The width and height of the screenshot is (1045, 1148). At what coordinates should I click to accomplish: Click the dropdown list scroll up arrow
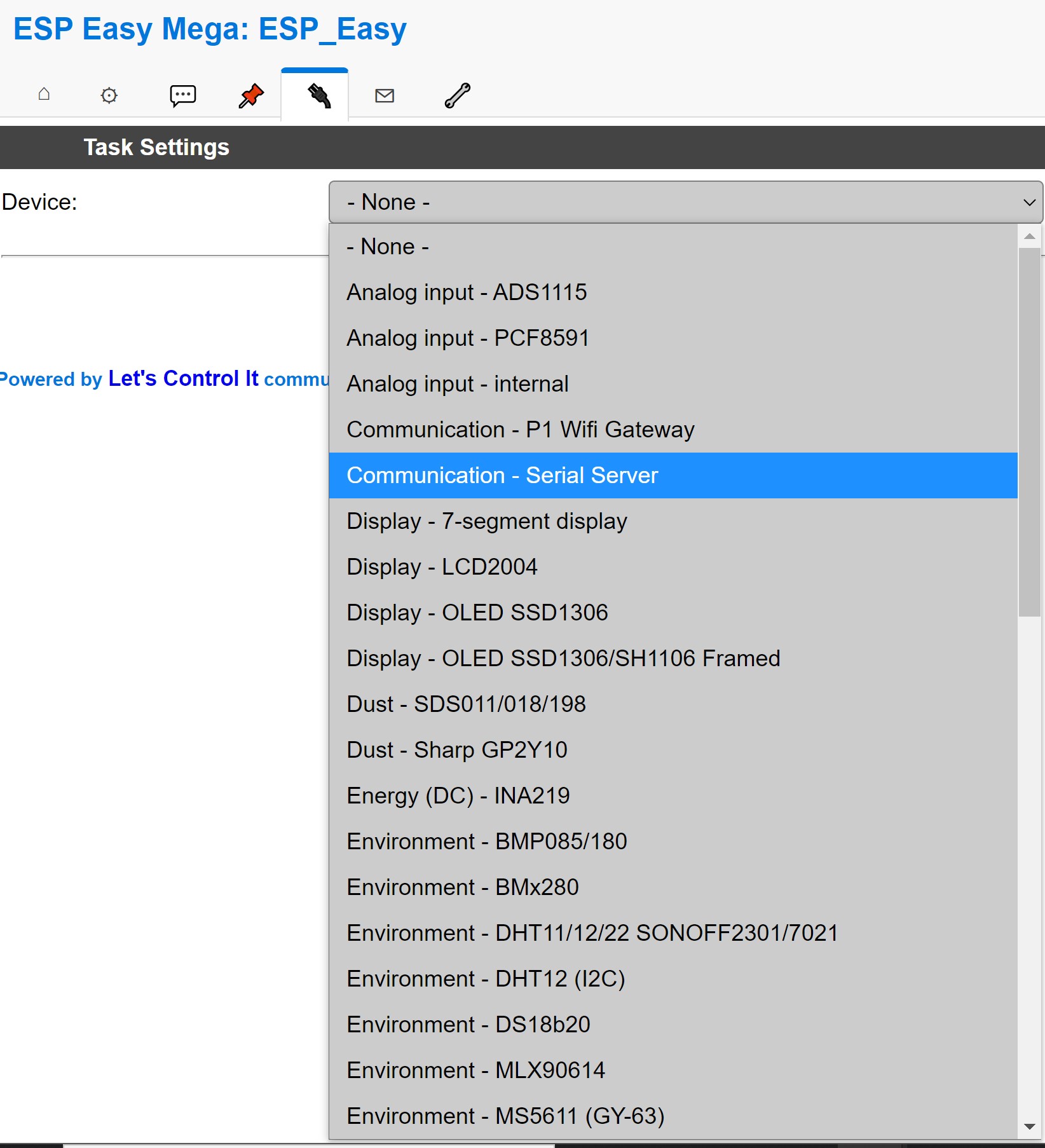point(1030,236)
